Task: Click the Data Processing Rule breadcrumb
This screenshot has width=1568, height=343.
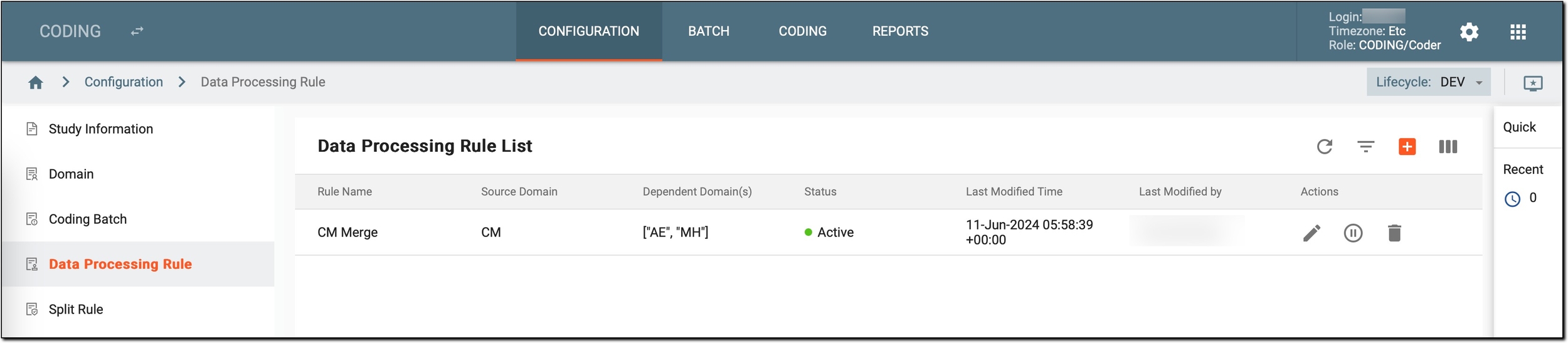Action: point(263,82)
